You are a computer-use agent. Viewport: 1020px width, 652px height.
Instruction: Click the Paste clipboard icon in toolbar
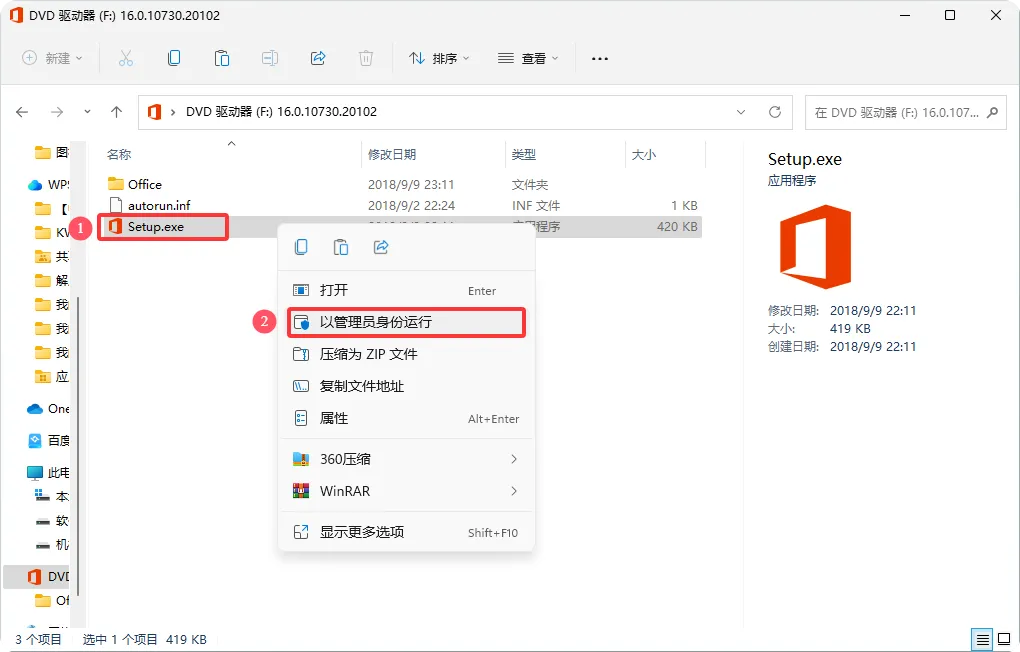[x=222, y=59]
